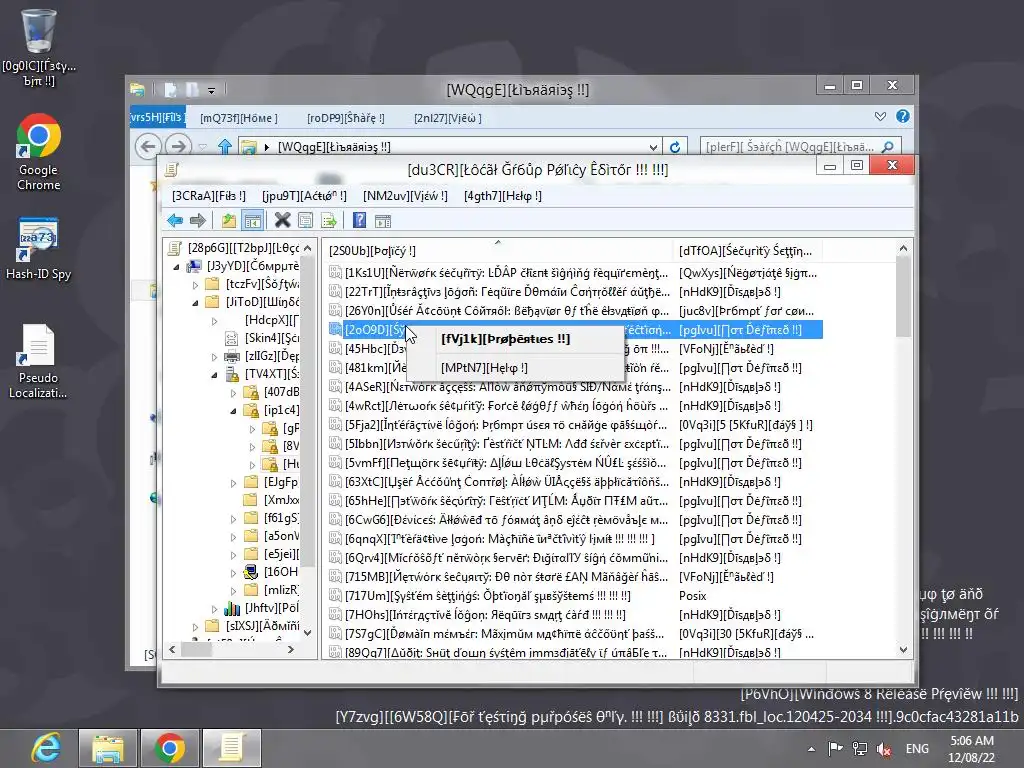This screenshot has width=1024, height=768.
Task: Expand the [tczFv] folder node in the tree
Action: point(195,284)
